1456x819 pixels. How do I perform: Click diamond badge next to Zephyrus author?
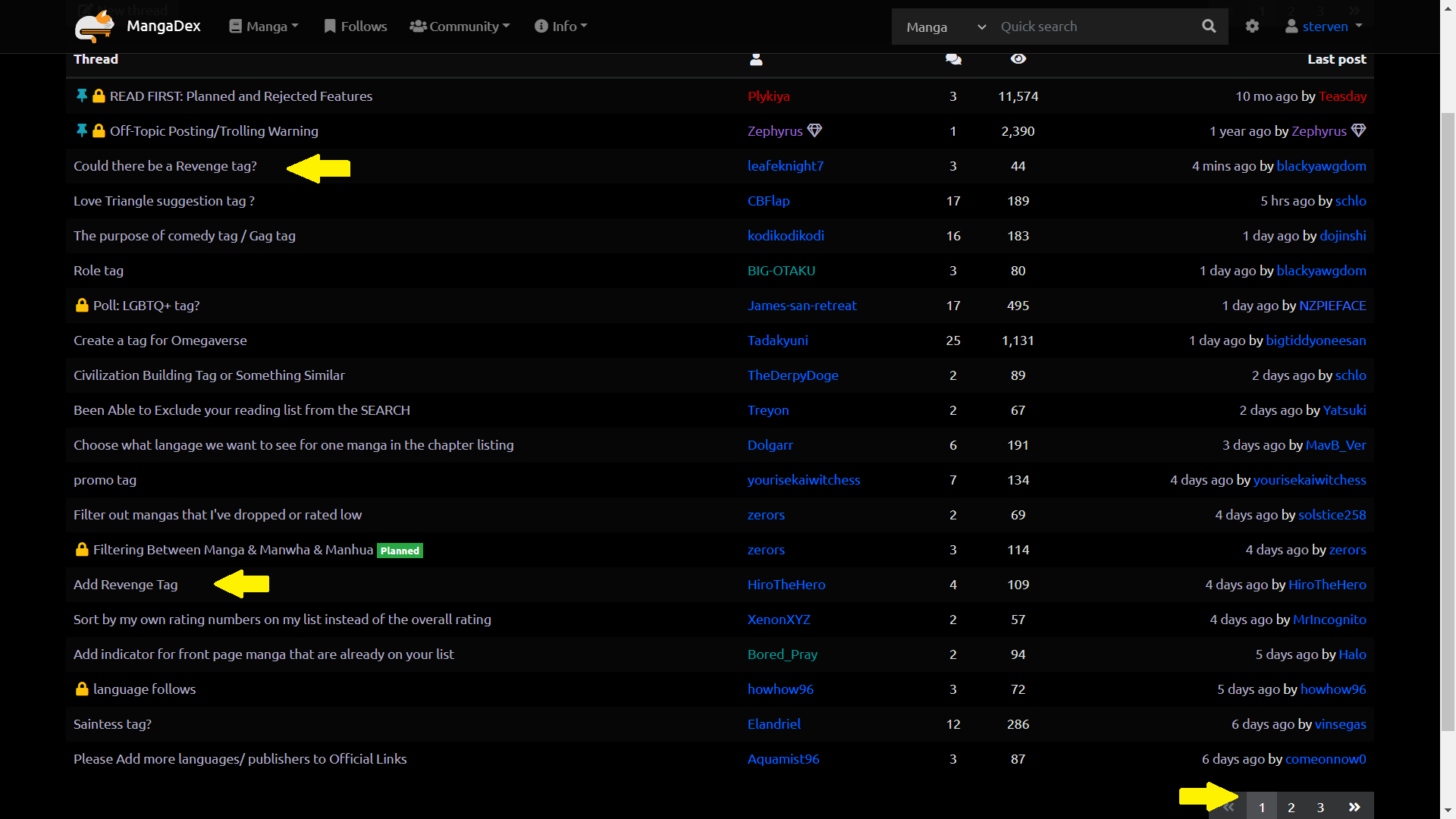click(x=814, y=130)
